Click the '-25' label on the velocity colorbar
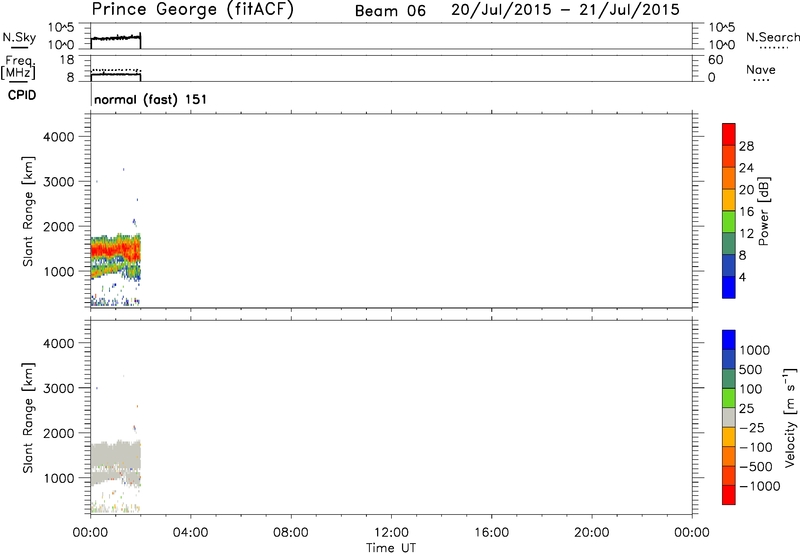Screen dimensions: 800x554 (752, 427)
